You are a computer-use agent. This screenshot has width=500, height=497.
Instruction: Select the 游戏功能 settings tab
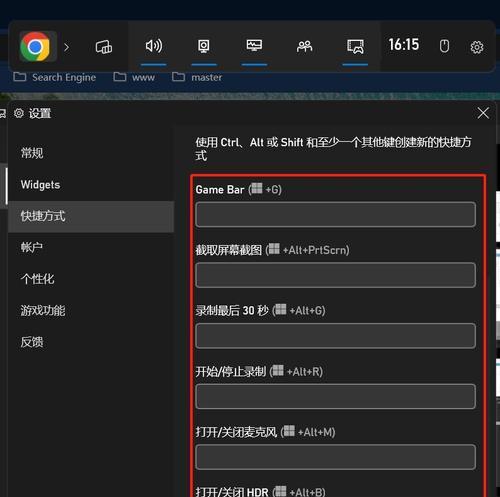coord(91,310)
